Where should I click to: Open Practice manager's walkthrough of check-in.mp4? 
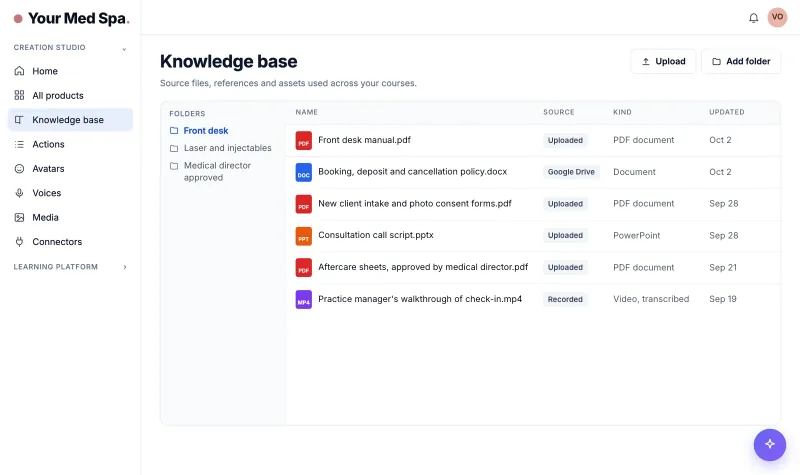pyautogui.click(x=420, y=299)
